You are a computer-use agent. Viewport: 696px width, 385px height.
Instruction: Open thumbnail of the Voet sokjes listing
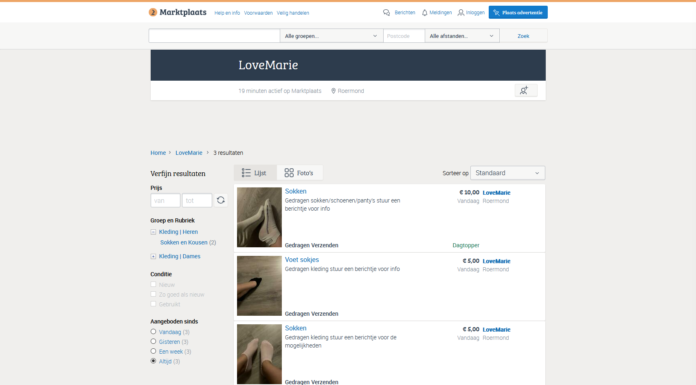(259, 286)
